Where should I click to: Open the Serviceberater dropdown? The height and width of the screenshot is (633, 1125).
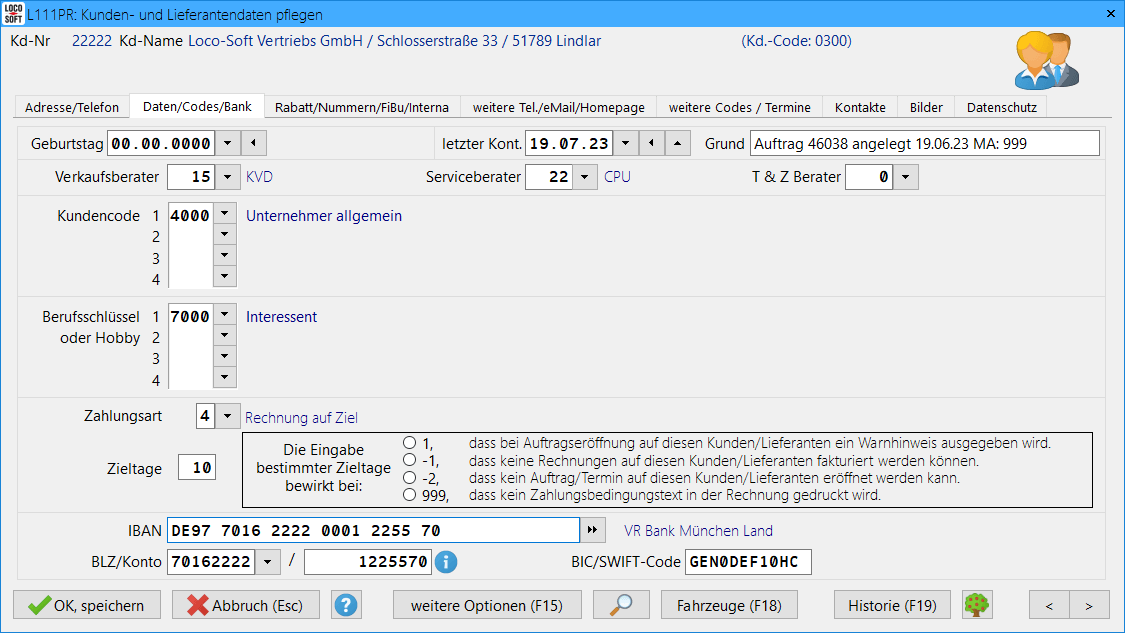586,177
